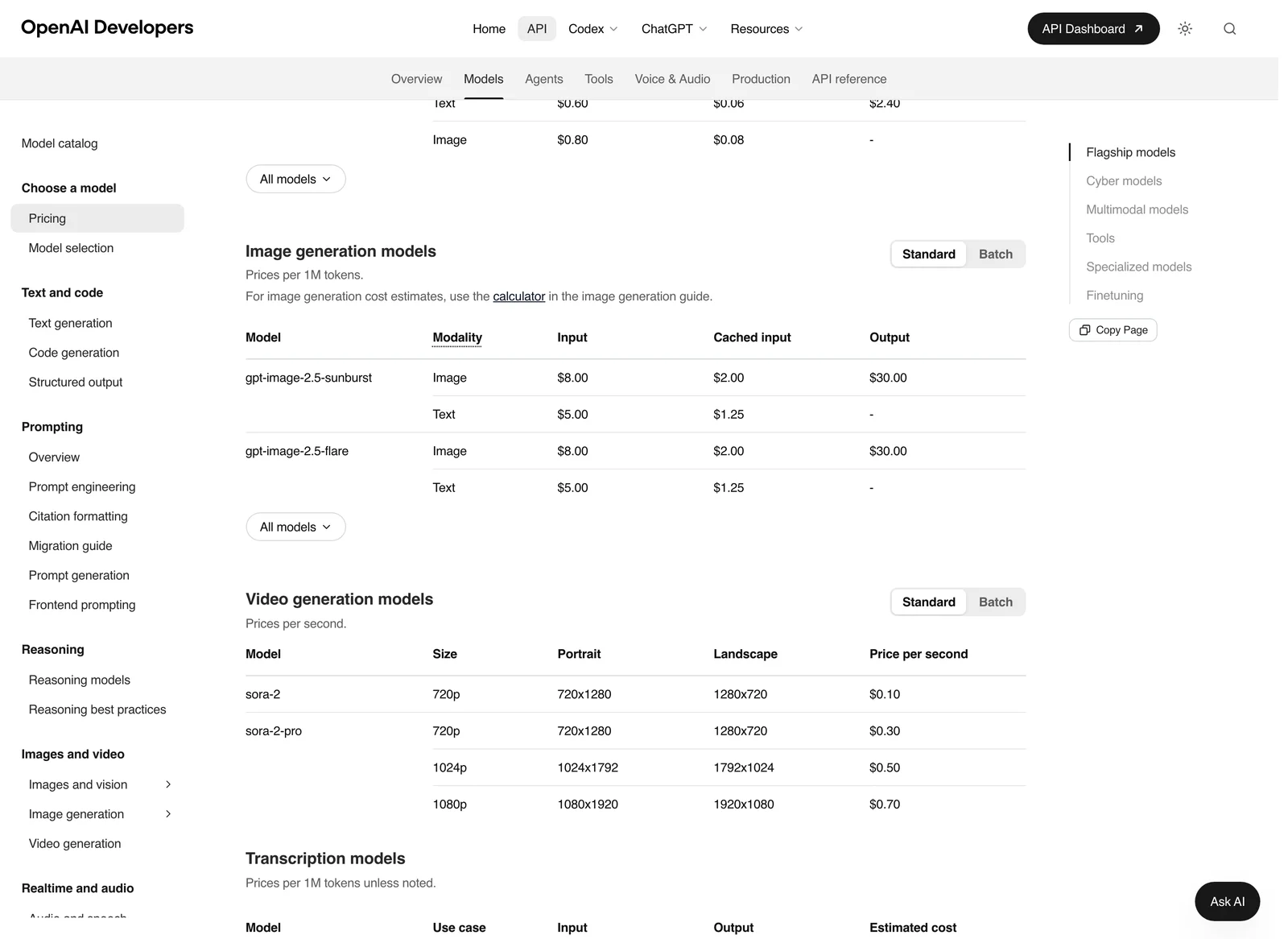Open Code generation in the sidebar

[x=74, y=353]
